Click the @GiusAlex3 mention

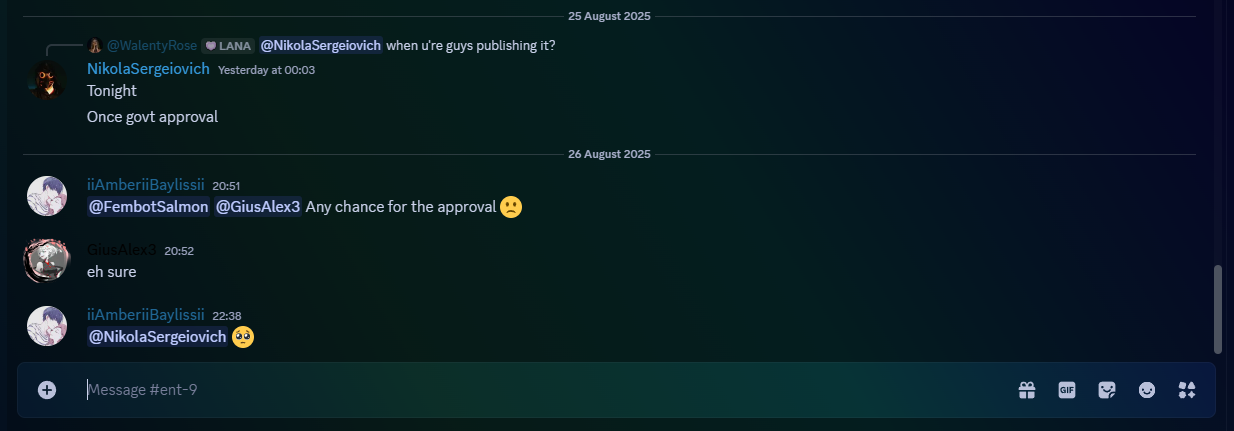[x=258, y=207]
